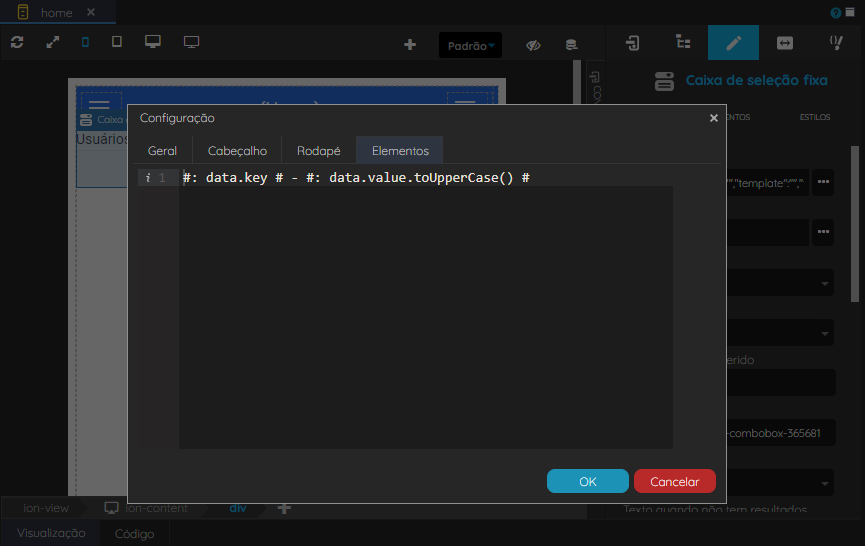Click the help question mark icon

(836, 13)
